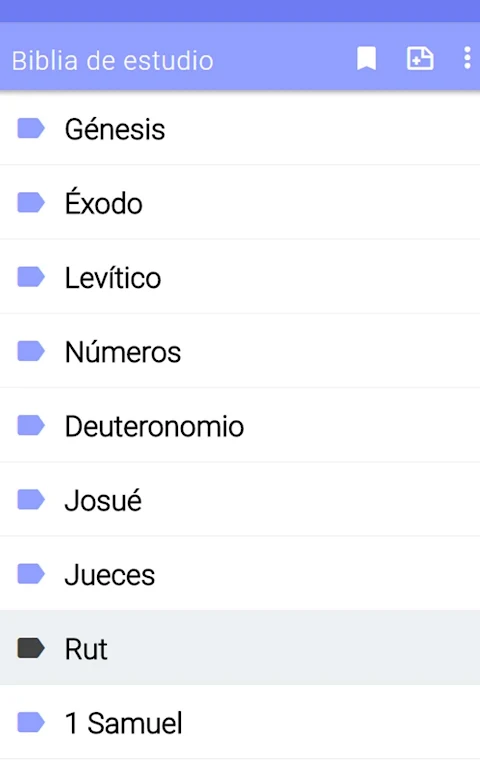
Task: Open the Levítico book
Action: [x=240, y=277]
